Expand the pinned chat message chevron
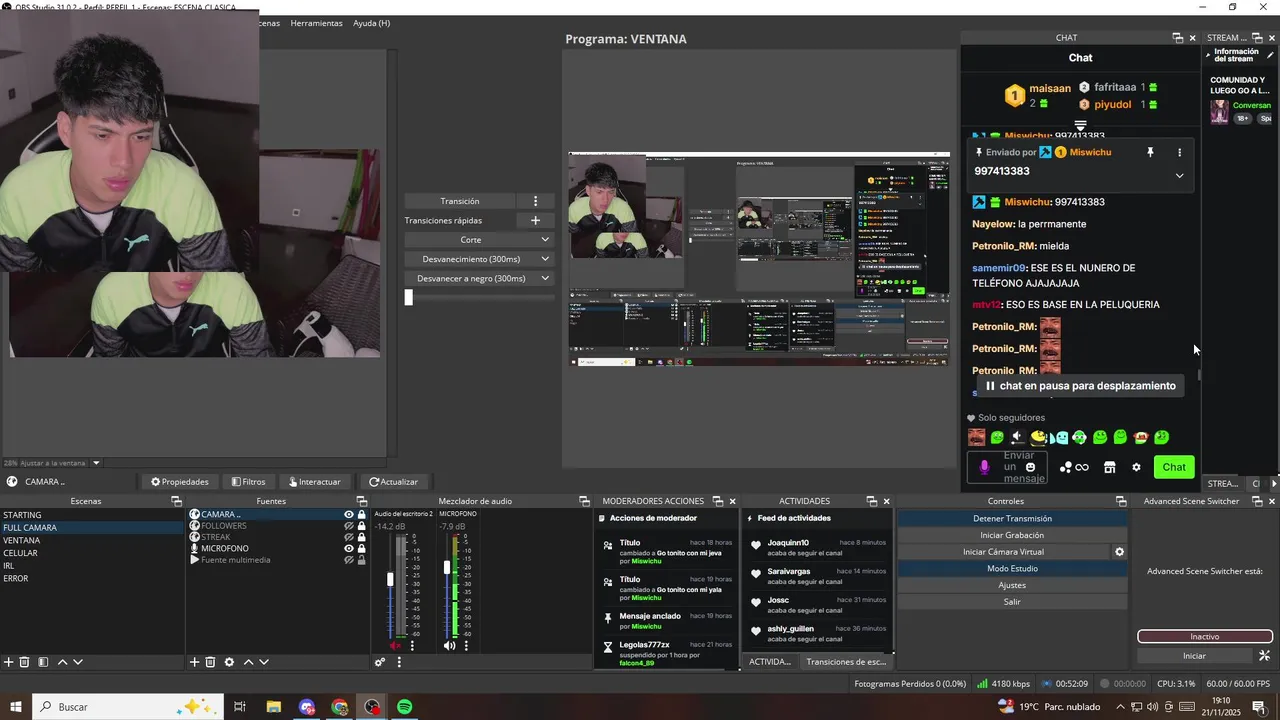Screen dimensions: 1280x720 pos(1179,175)
